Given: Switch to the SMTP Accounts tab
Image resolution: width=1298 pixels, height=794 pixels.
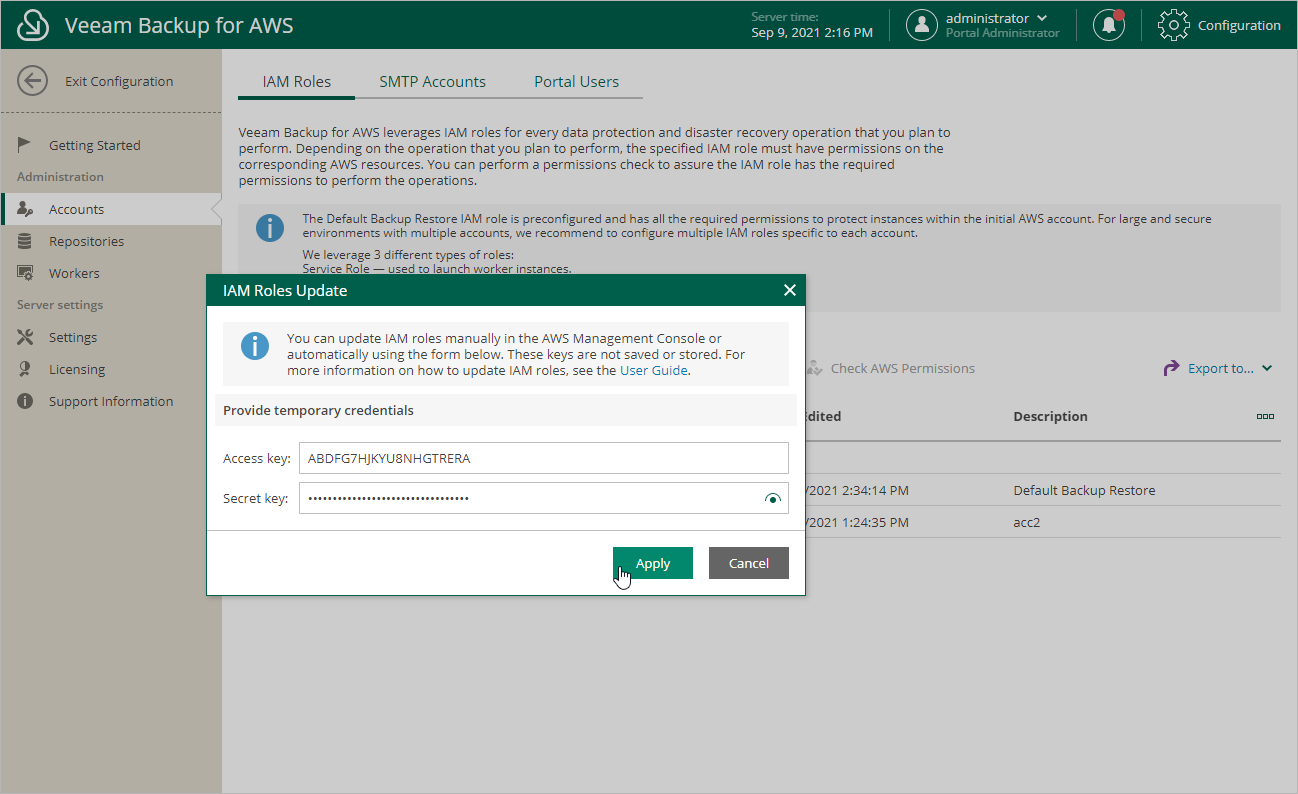Looking at the screenshot, I should pyautogui.click(x=433, y=81).
